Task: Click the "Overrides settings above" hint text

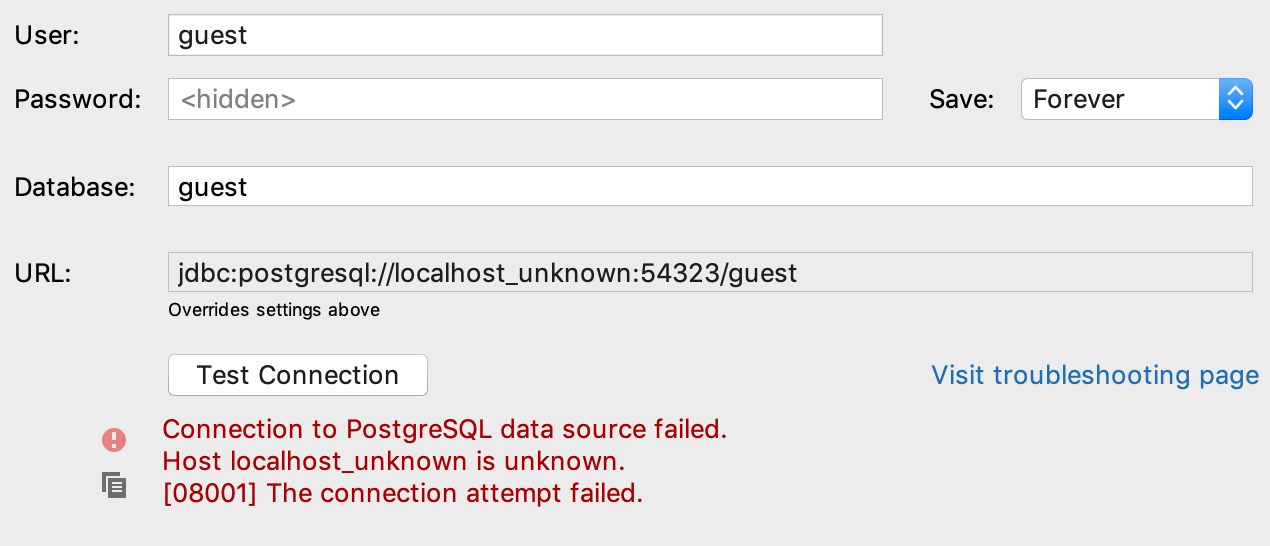Action: pos(274,310)
